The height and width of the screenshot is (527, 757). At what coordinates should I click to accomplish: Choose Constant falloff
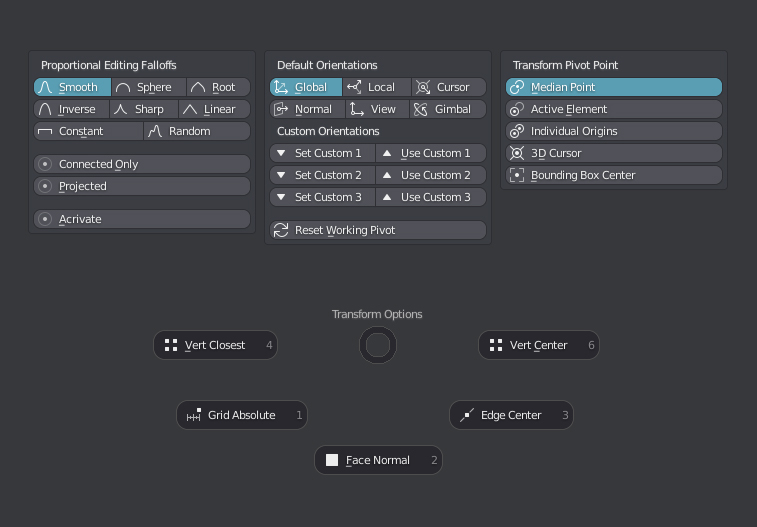click(88, 131)
